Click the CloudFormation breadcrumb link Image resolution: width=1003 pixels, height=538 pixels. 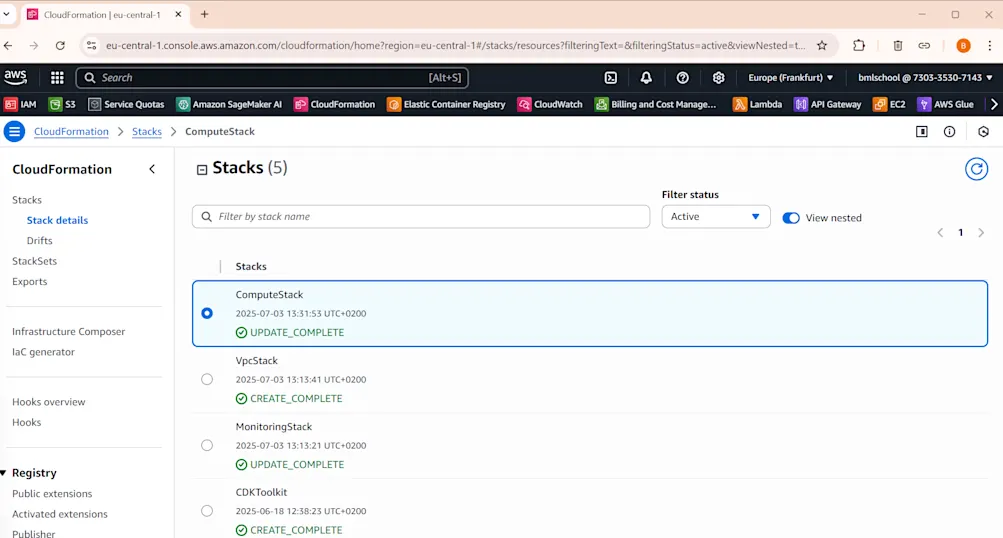[x=71, y=131]
